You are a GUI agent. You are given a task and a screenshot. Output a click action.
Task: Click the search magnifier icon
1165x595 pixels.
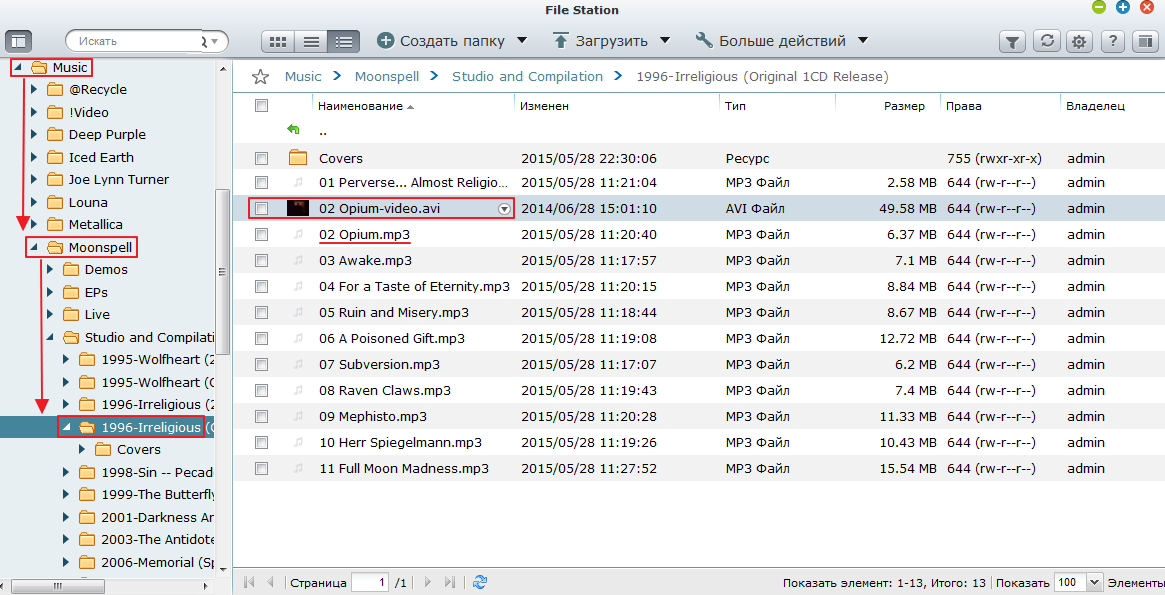pos(204,42)
